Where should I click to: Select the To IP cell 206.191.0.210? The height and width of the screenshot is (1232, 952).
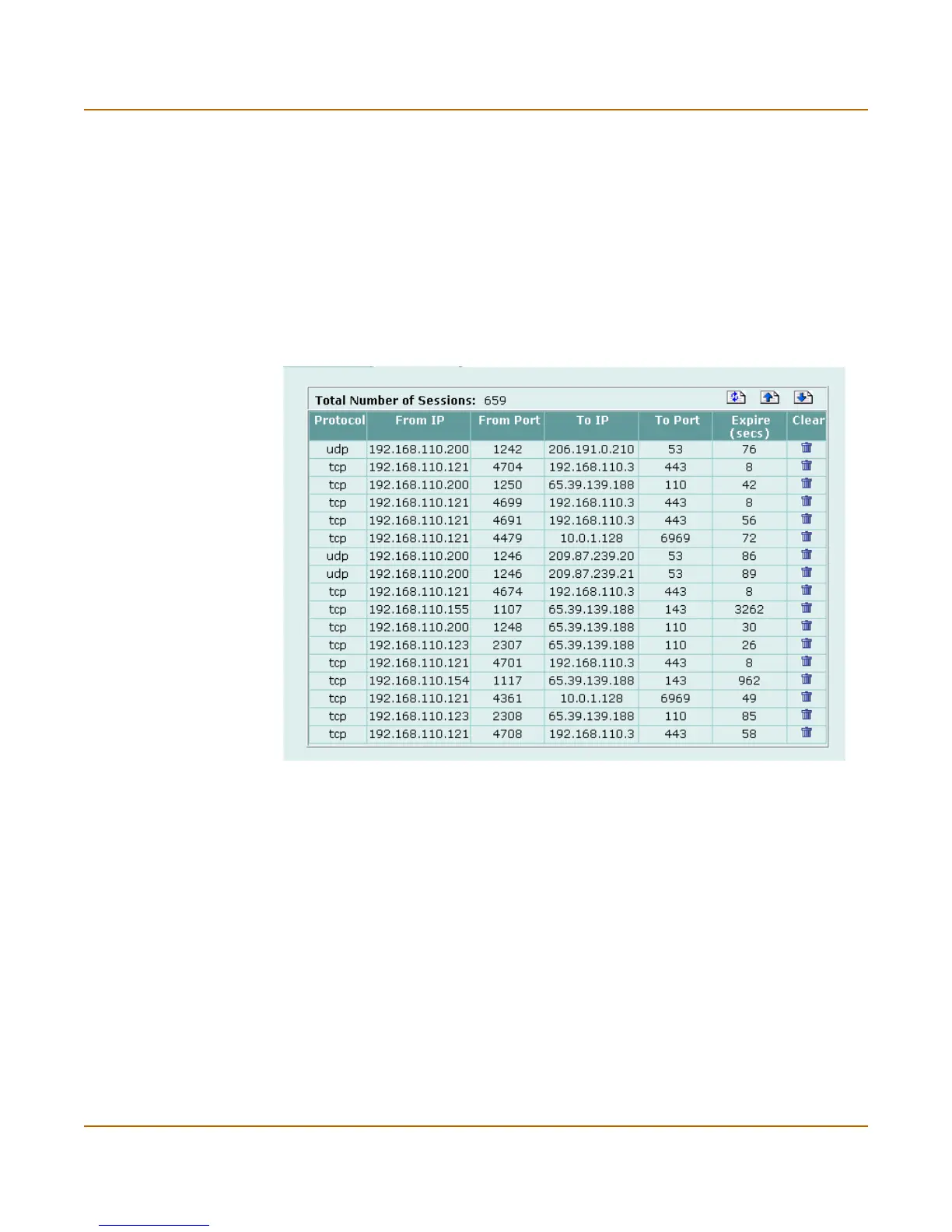591,450
